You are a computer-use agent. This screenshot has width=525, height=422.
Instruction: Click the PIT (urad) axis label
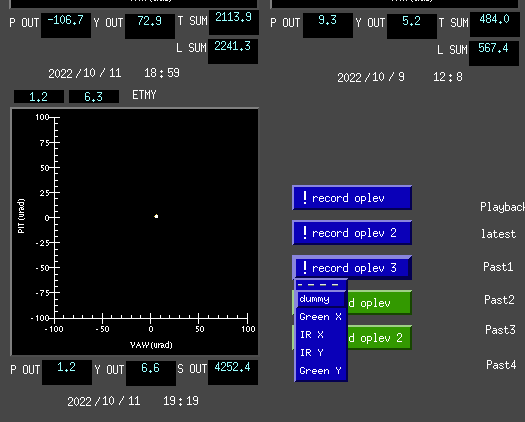(x=21, y=216)
